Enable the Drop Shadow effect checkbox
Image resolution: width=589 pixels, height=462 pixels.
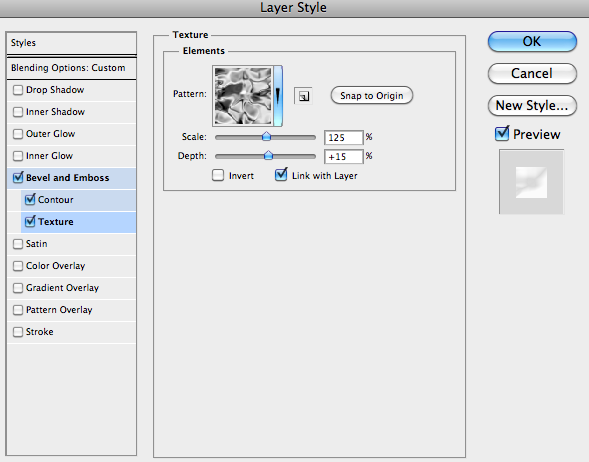coord(18,90)
